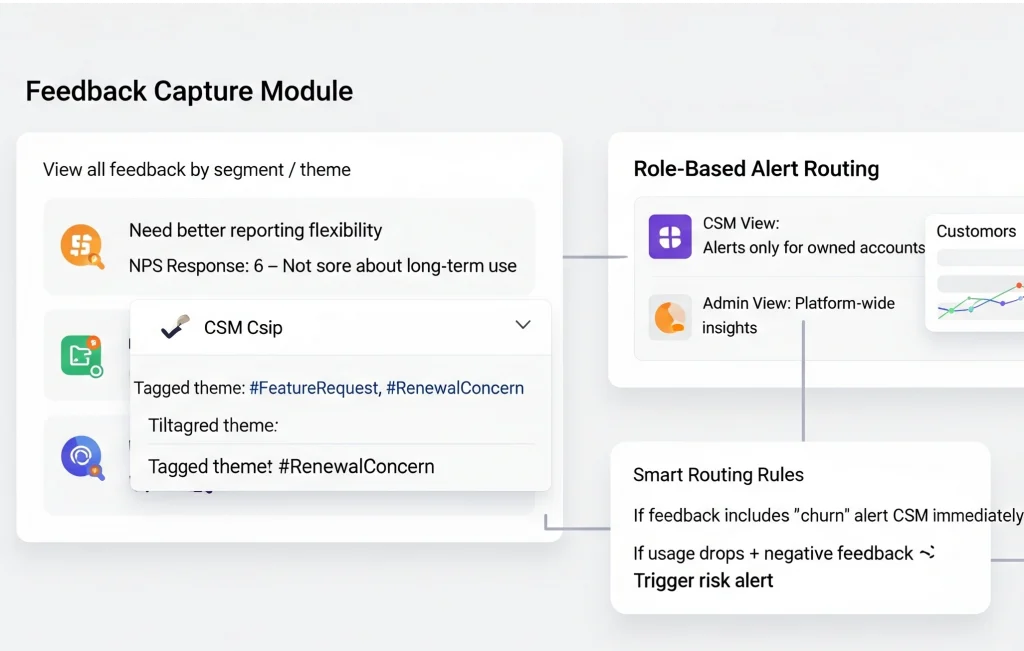The image size is (1024, 651).
Task: Click the #FeatureRequest tag link
Action: 313,388
